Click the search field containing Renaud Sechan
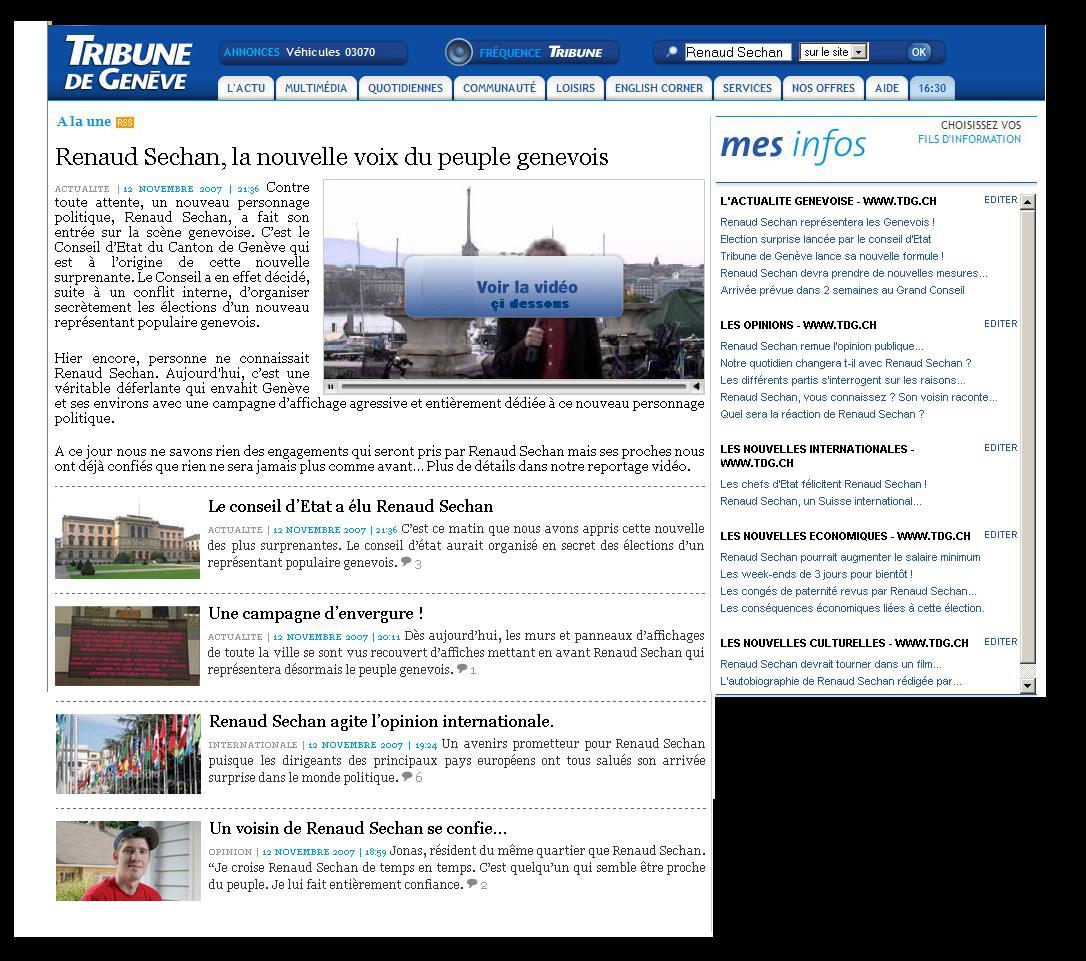 [x=737, y=52]
